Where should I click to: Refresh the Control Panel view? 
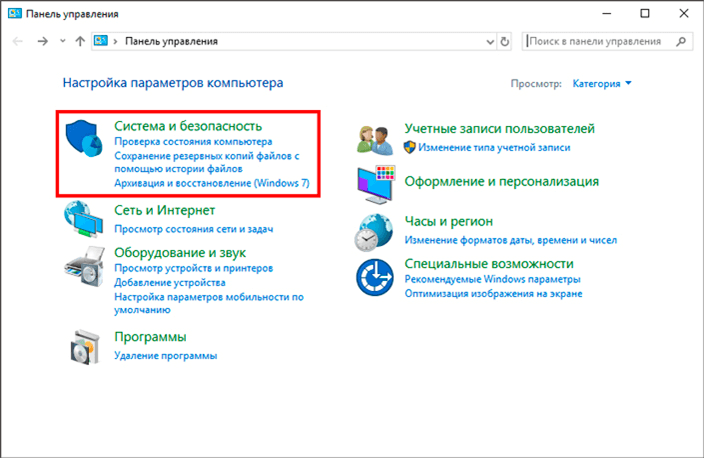point(505,41)
